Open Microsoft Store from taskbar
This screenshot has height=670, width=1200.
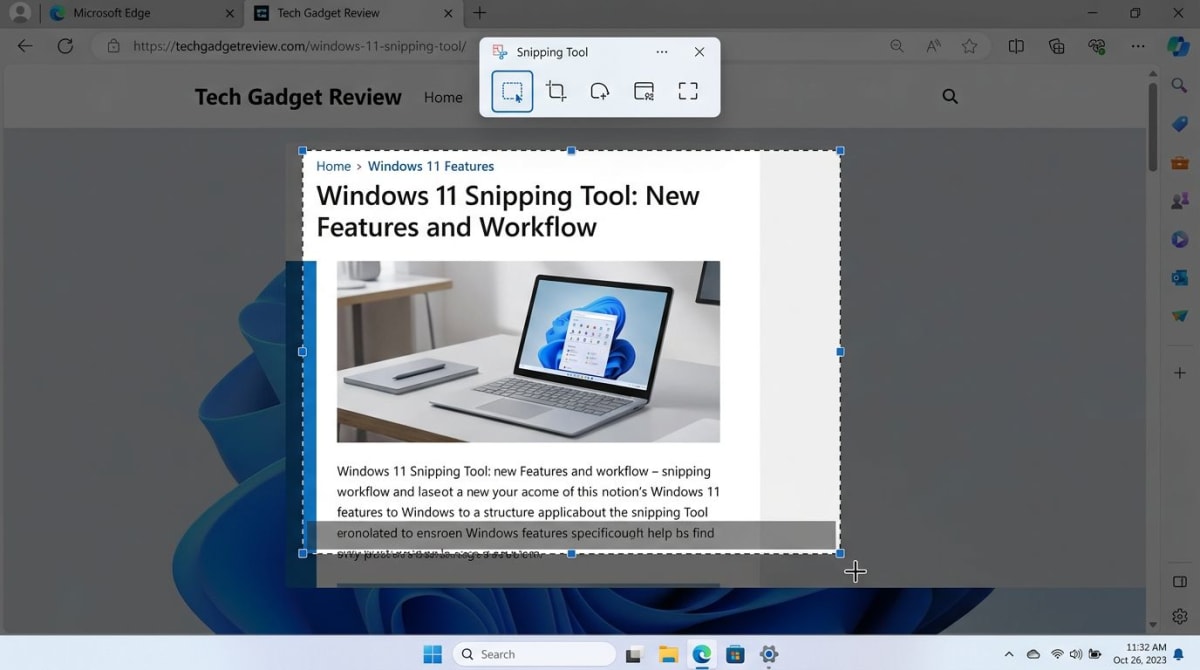point(735,655)
